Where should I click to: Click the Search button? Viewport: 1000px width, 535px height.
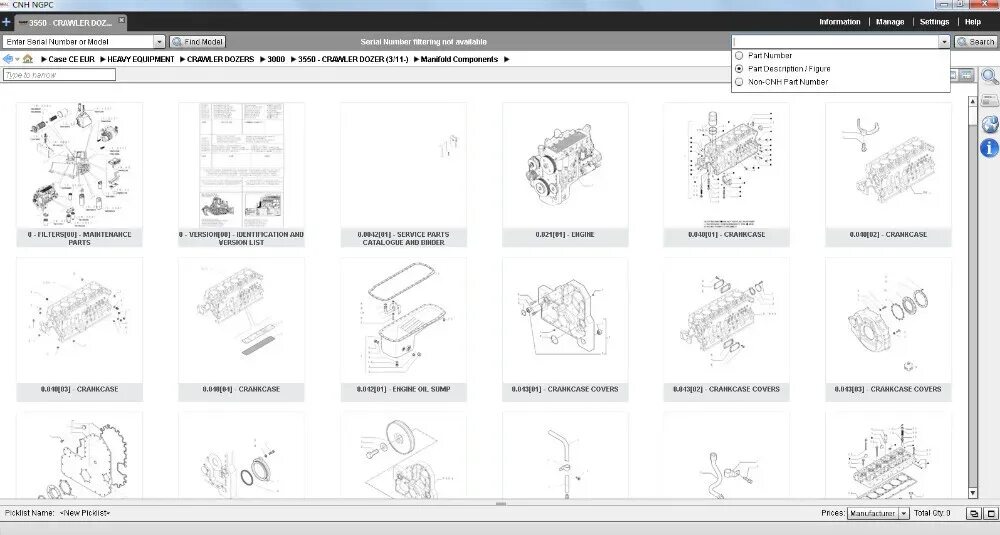[x=976, y=41]
